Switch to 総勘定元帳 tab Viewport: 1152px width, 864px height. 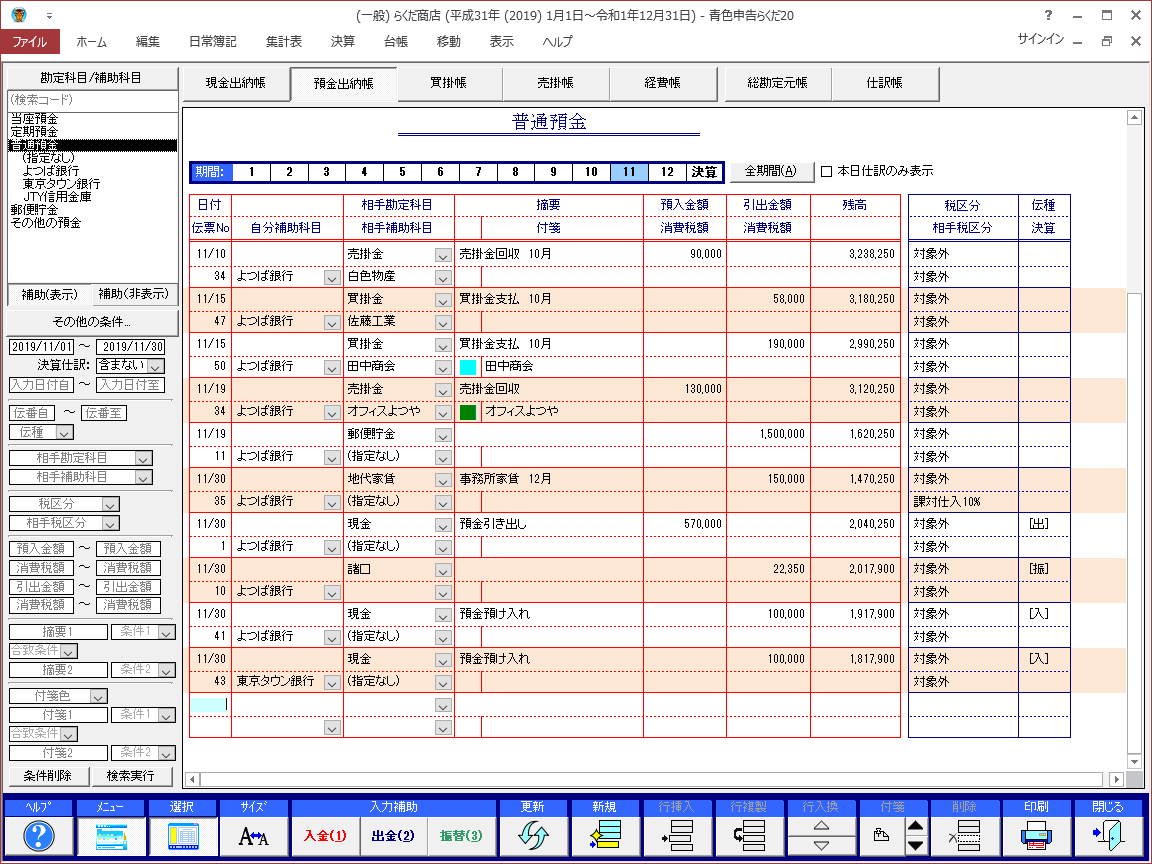(x=777, y=83)
